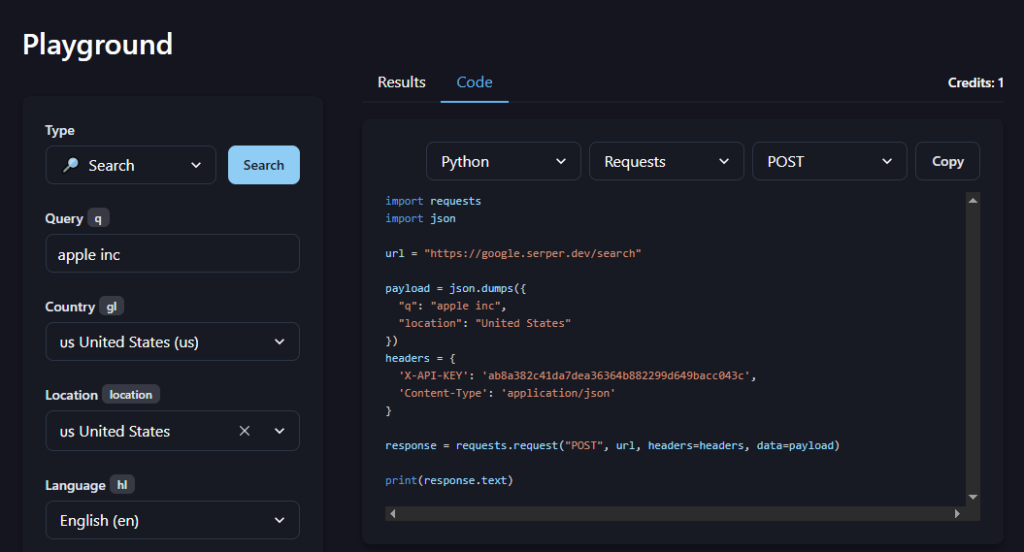Click the X-API-KEY value in the code

(616, 376)
